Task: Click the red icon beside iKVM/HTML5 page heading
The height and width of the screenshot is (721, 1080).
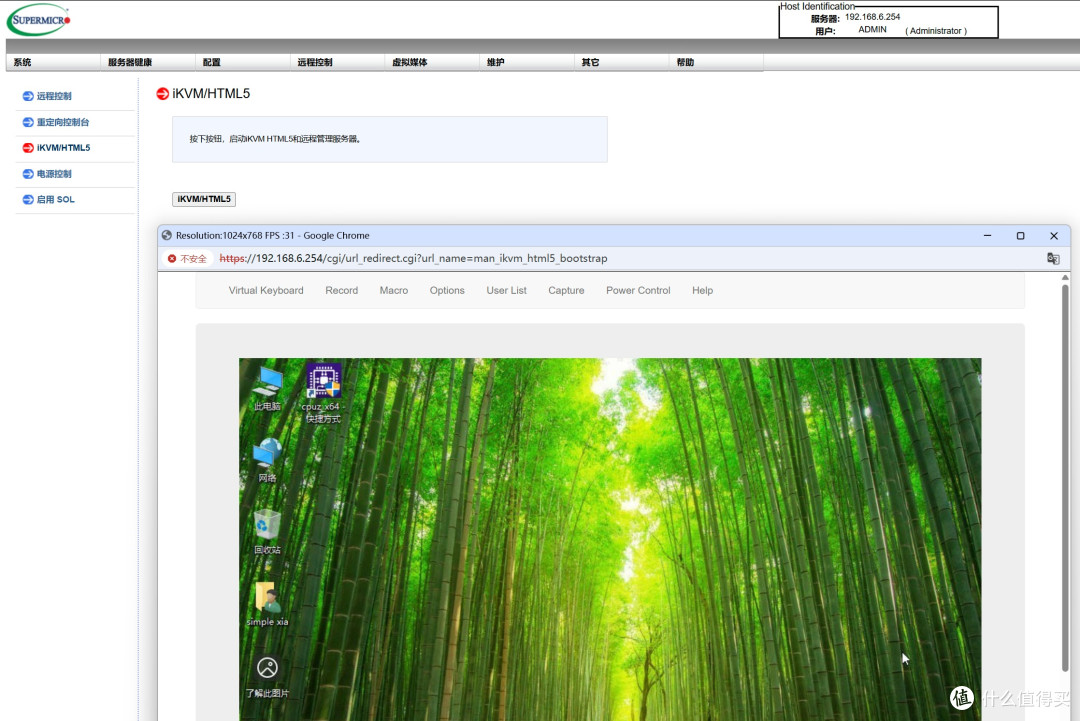Action: 163,94
